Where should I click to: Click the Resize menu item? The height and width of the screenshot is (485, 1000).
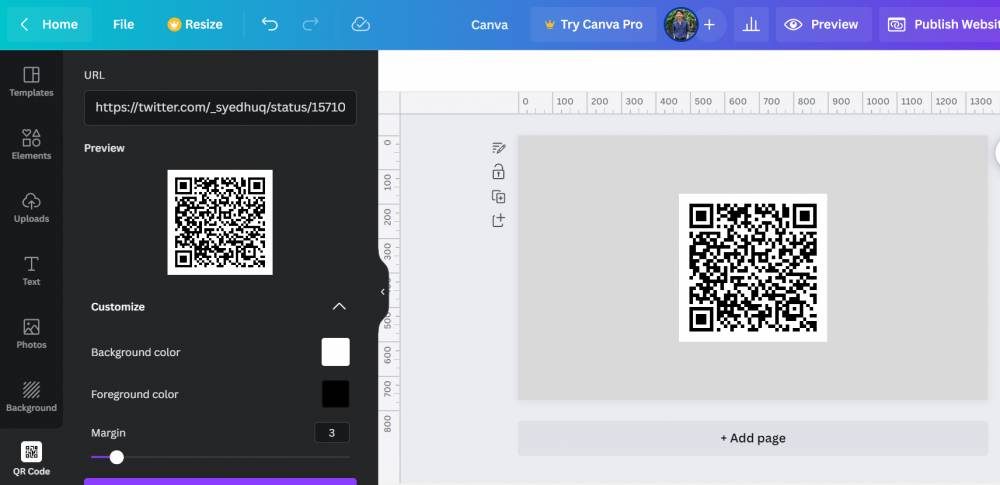195,24
